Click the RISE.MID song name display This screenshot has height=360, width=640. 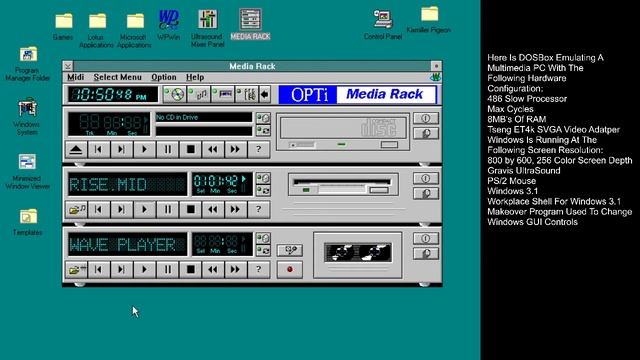click(127, 184)
